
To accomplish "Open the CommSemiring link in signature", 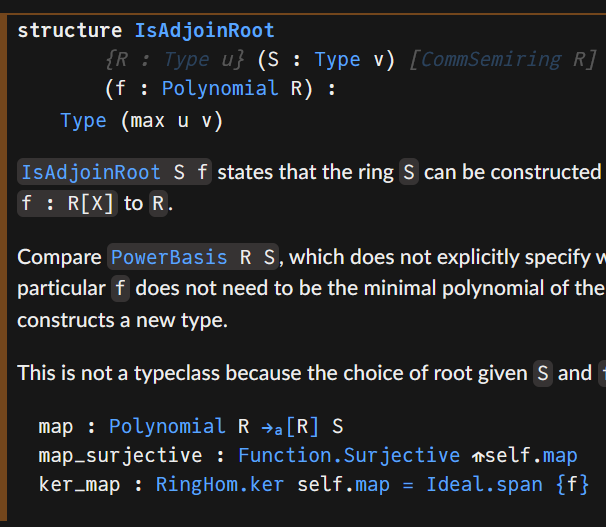I will [x=491, y=59].
